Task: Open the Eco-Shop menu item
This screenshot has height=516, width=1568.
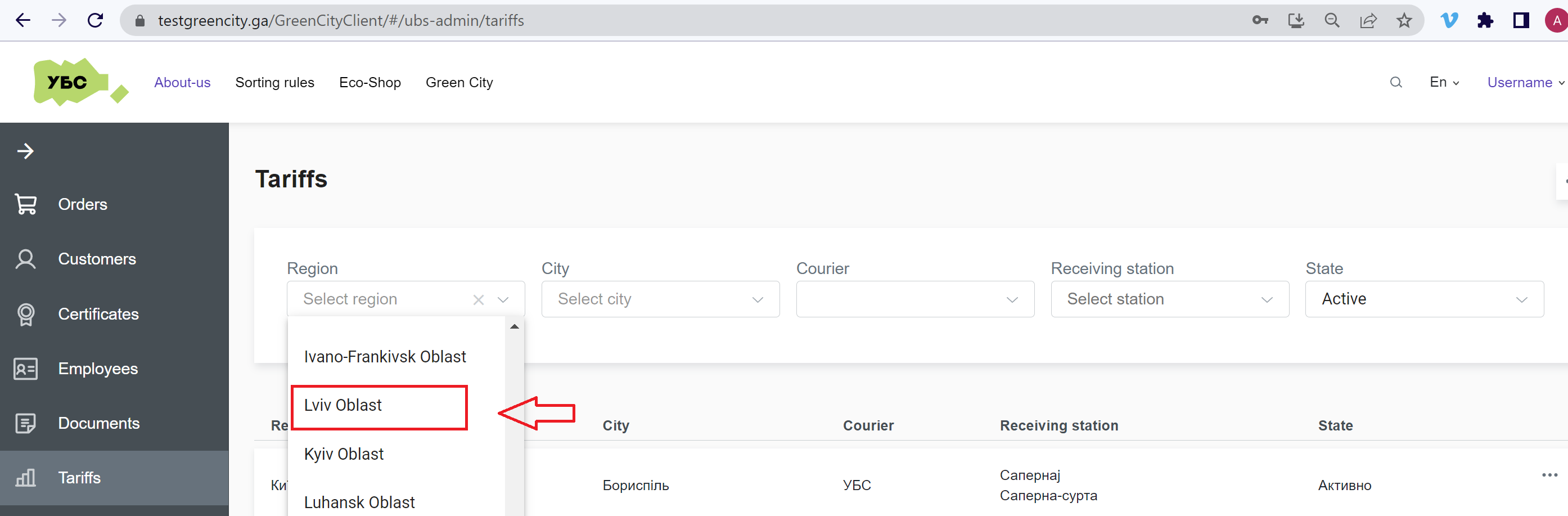Action: point(370,82)
